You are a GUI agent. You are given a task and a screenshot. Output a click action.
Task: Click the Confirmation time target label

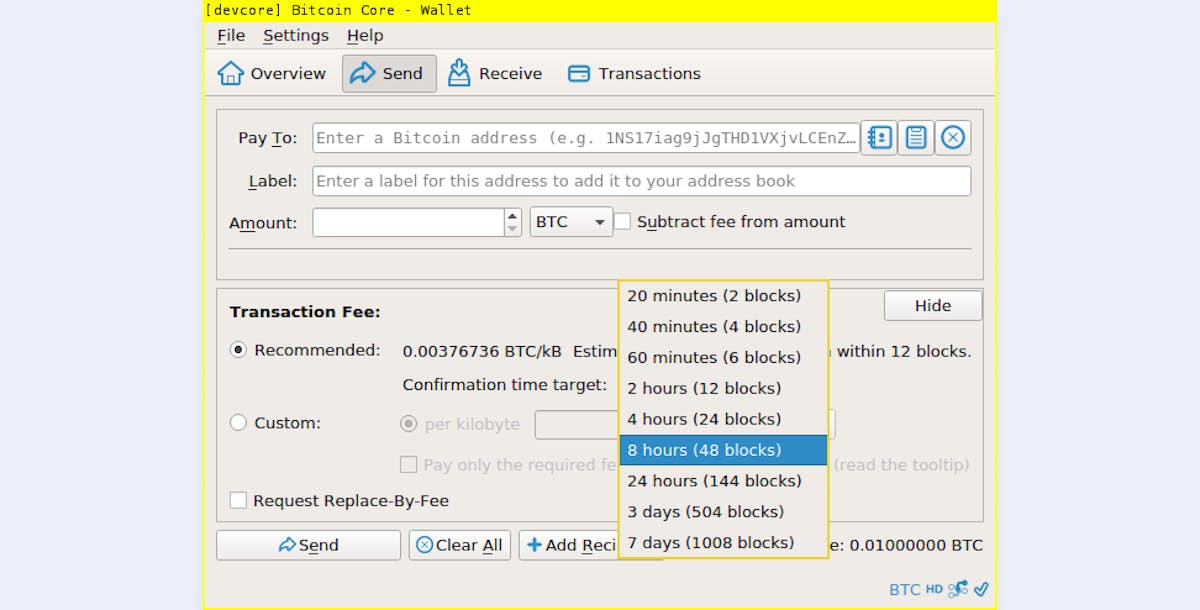[505, 385]
